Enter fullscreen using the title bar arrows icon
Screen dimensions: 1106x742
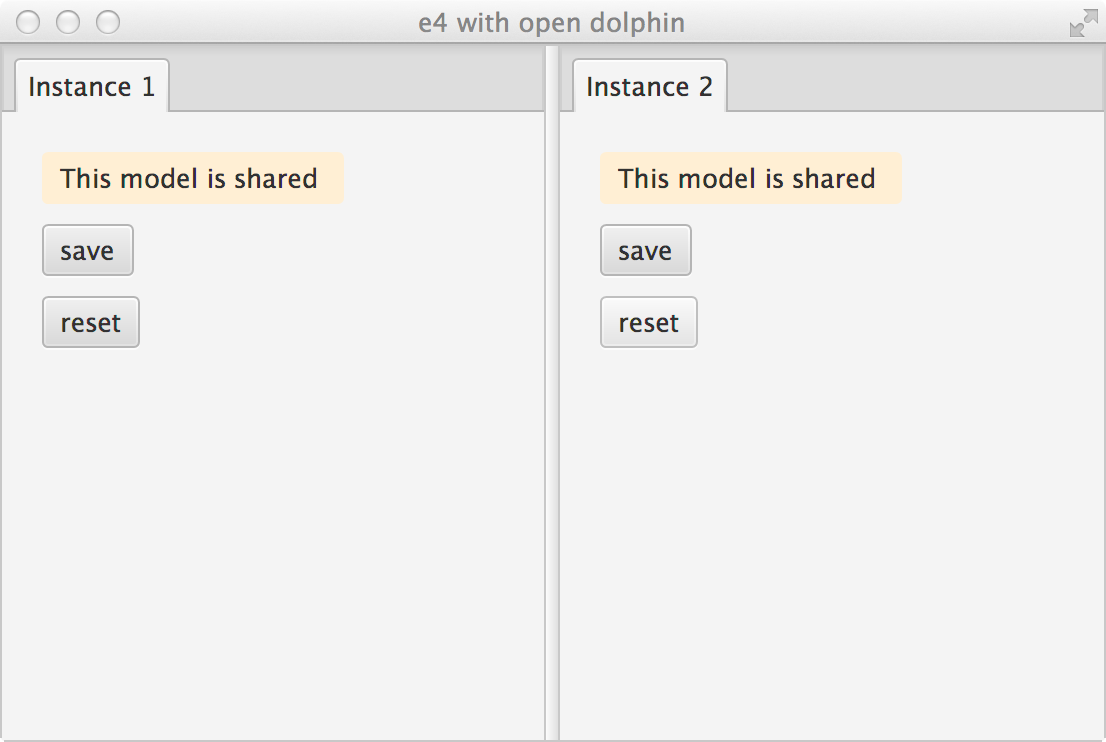pyautogui.click(x=1082, y=23)
